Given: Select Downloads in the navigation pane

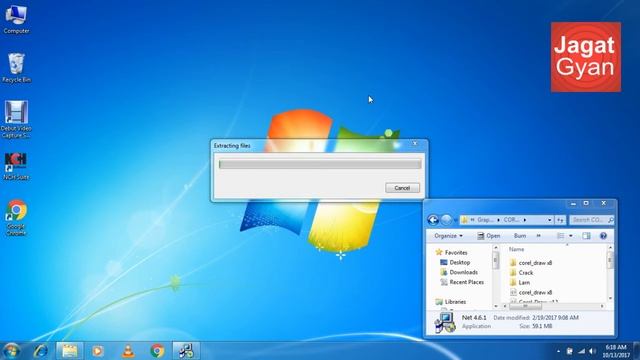Looking at the screenshot, I should pyautogui.click(x=459, y=272).
